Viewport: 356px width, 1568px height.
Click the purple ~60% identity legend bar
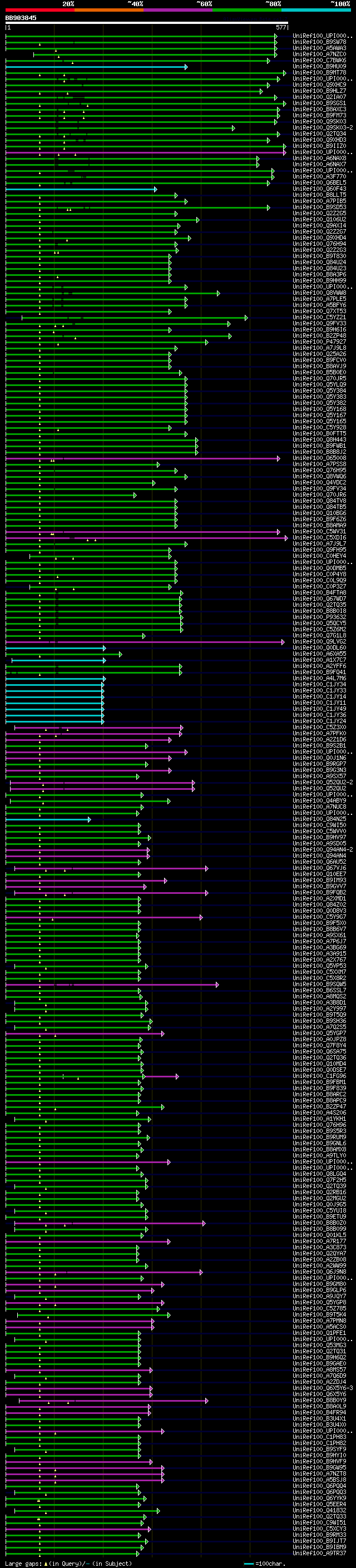[179, 10]
